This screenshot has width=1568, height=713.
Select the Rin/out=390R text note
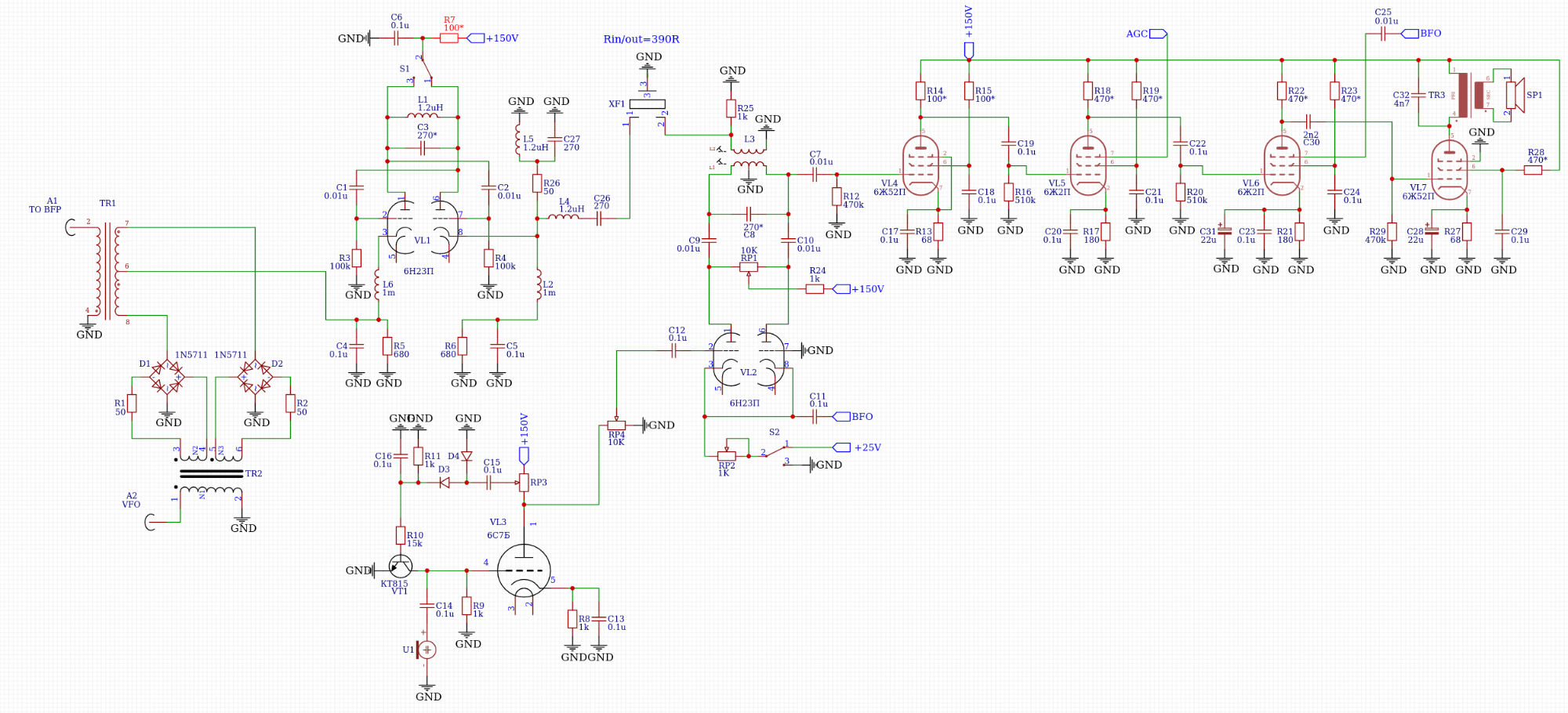coord(641,39)
